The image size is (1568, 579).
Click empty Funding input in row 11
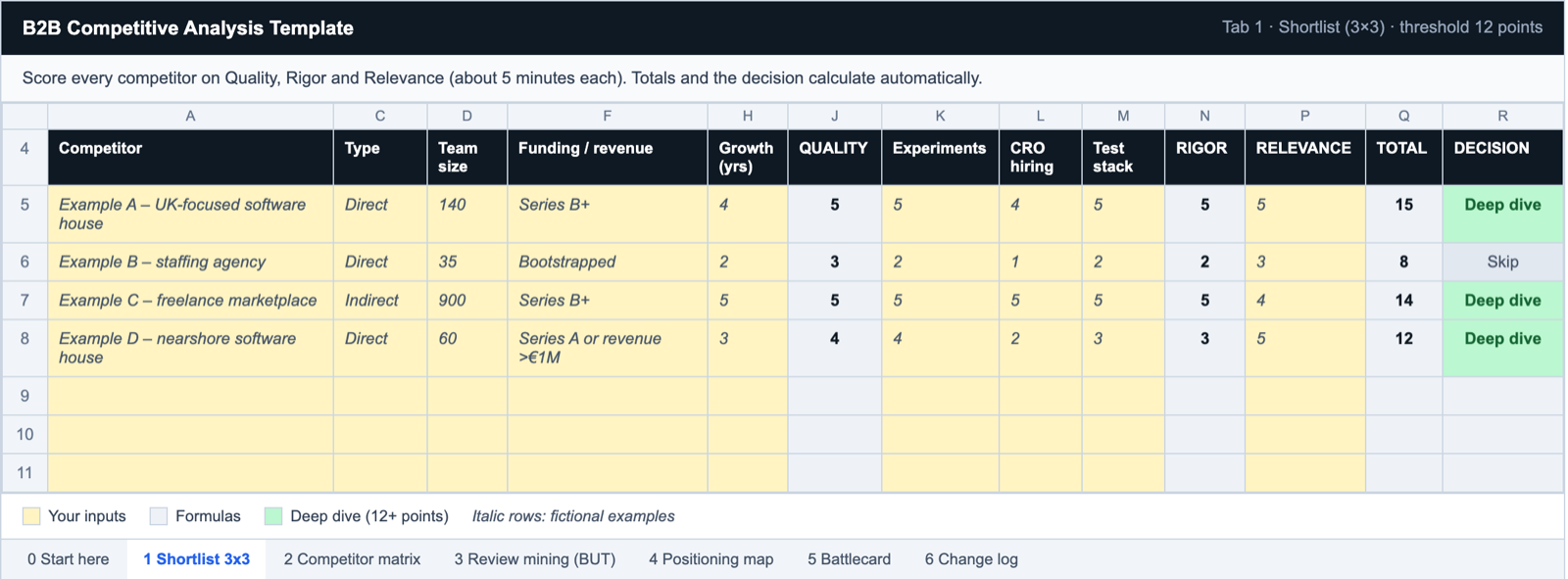[608, 472]
